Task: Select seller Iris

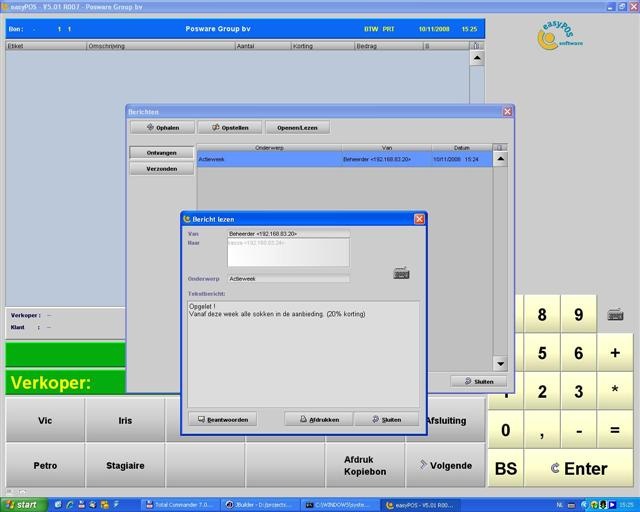Action: pos(125,420)
